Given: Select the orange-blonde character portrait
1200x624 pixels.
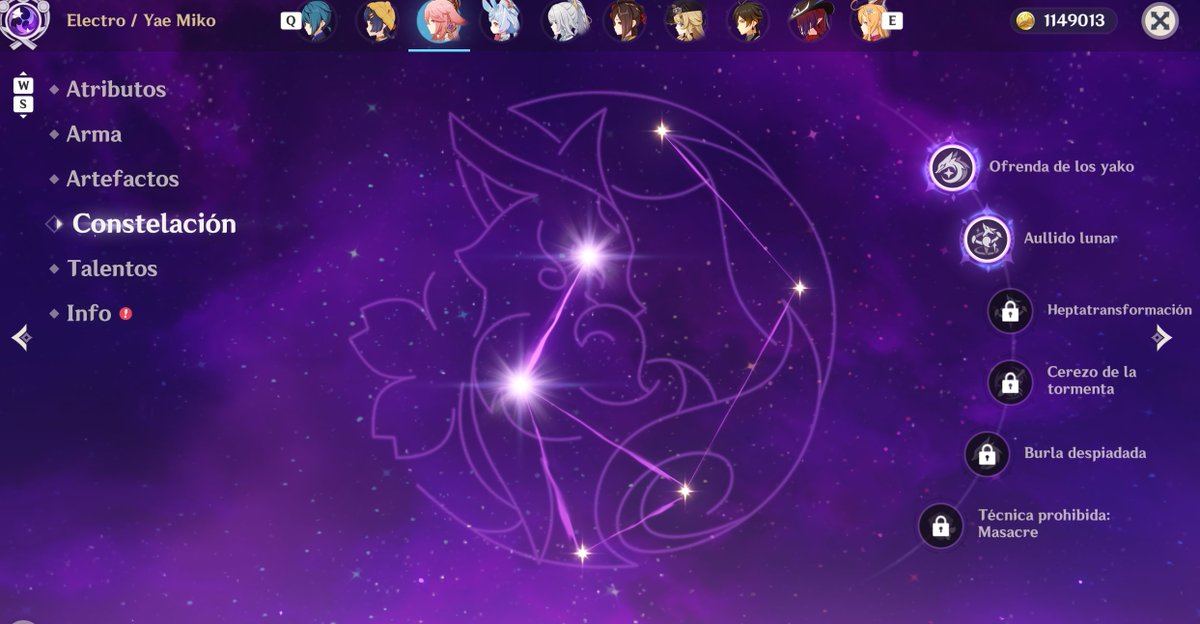Looking at the screenshot, I should click(x=869, y=21).
